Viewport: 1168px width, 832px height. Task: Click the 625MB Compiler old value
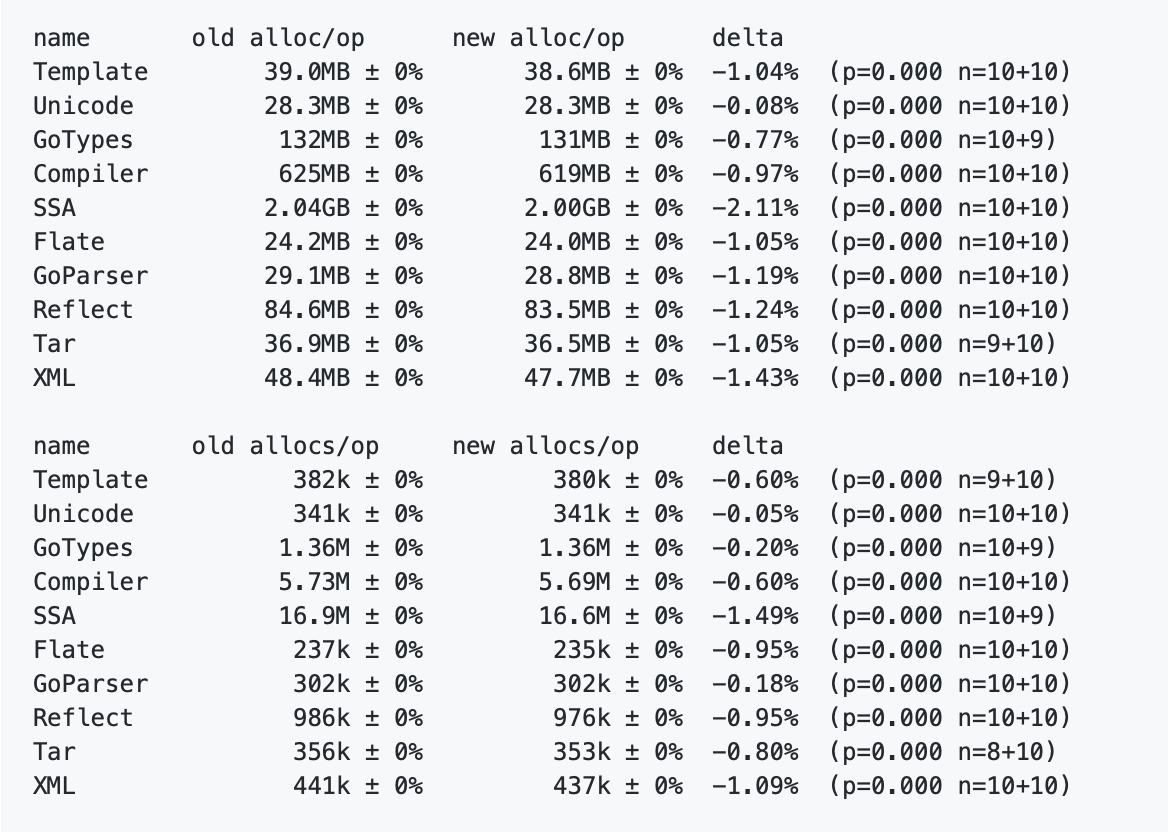[314, 174]
